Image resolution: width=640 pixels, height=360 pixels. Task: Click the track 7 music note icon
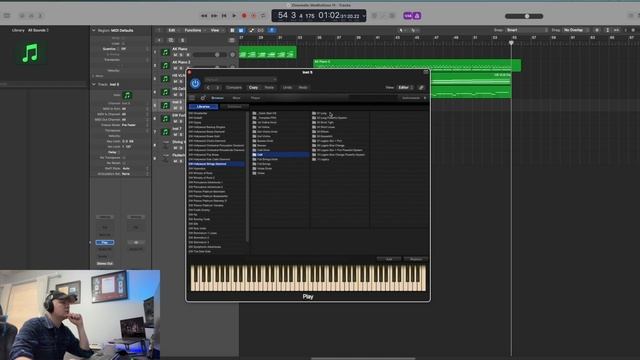pyautogui.click(x=165, y=132)
